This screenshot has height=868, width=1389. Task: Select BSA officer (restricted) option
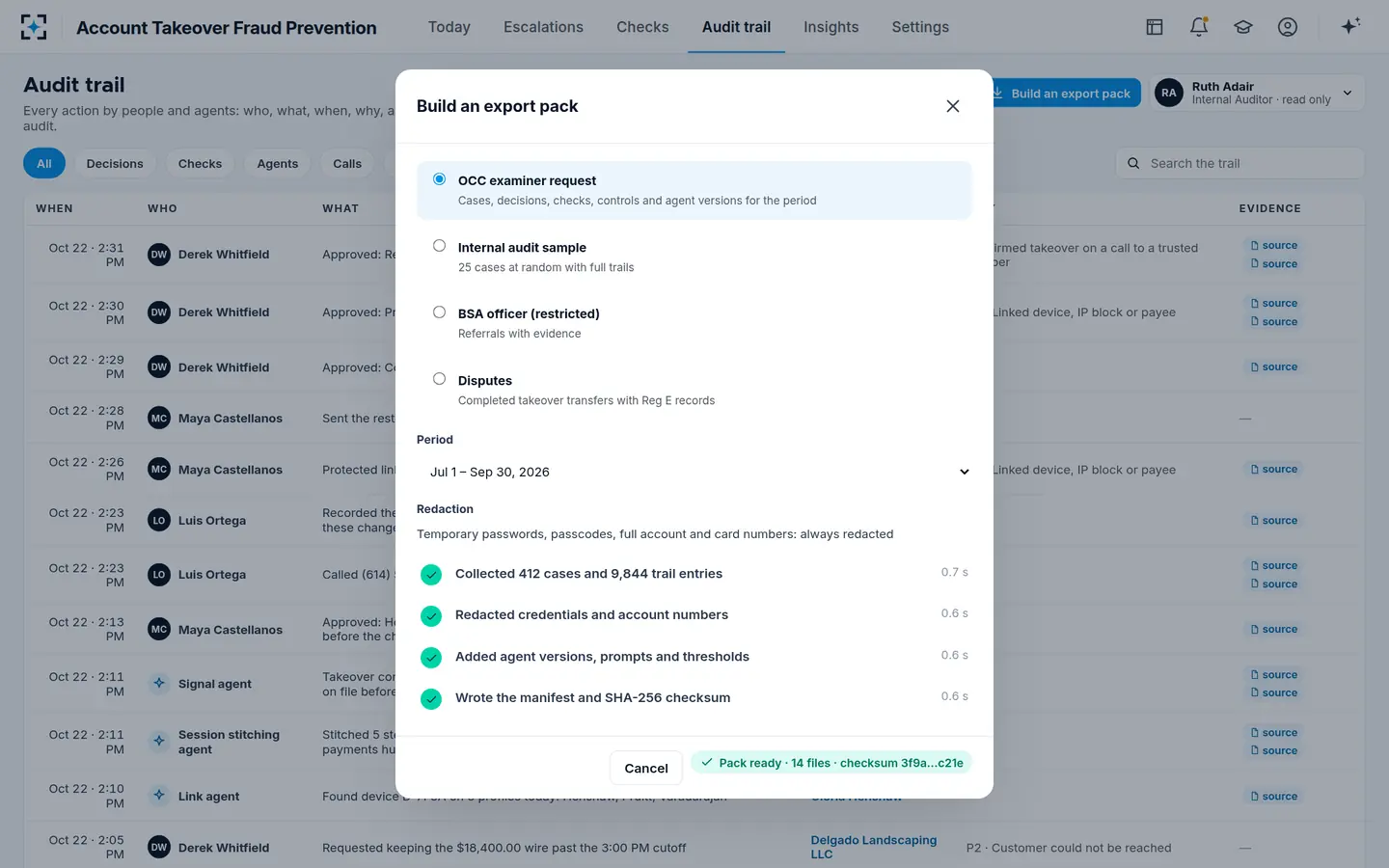pyautogui.click(x=694, y=323)
